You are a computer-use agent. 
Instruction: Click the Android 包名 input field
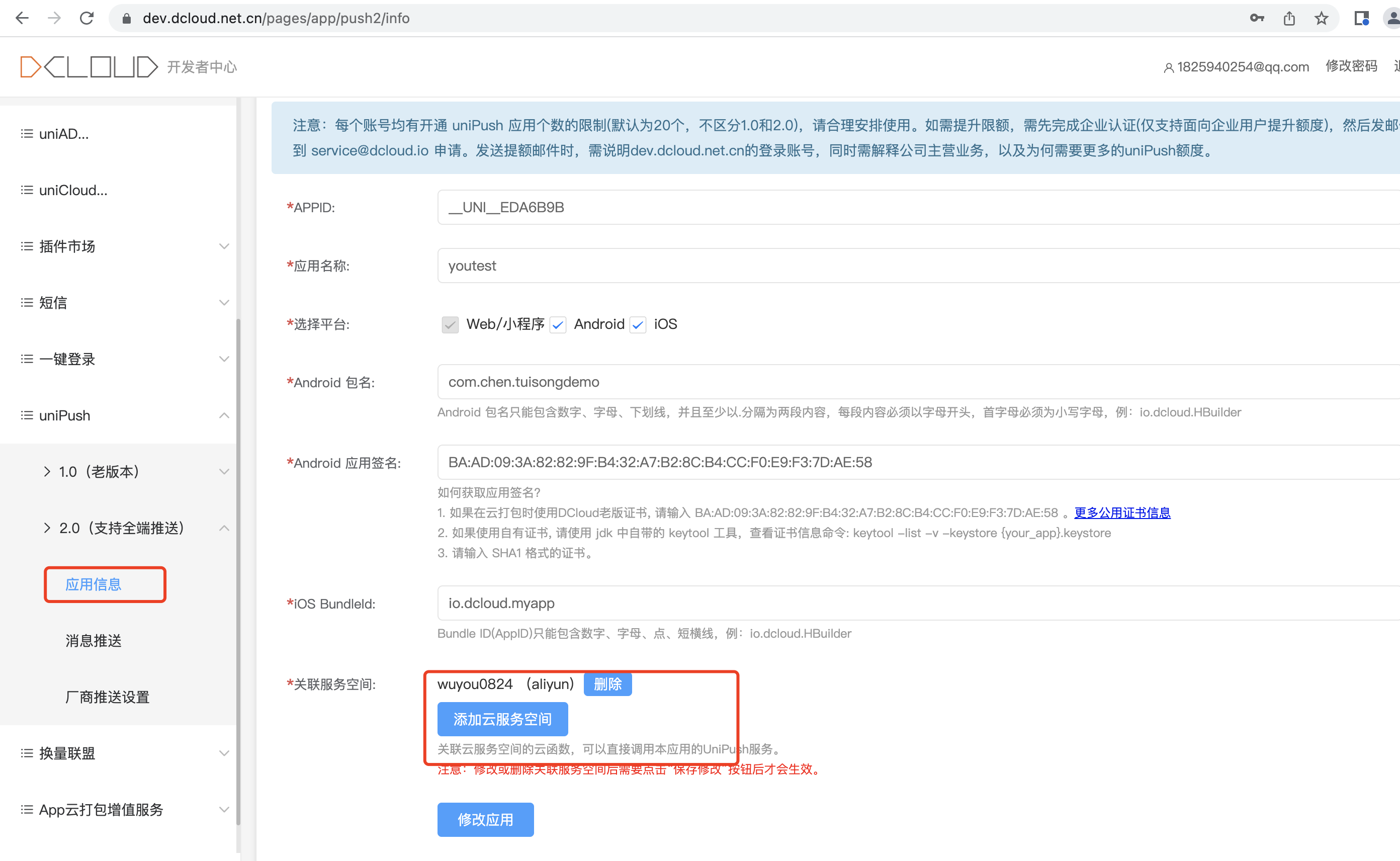point(918,382)
